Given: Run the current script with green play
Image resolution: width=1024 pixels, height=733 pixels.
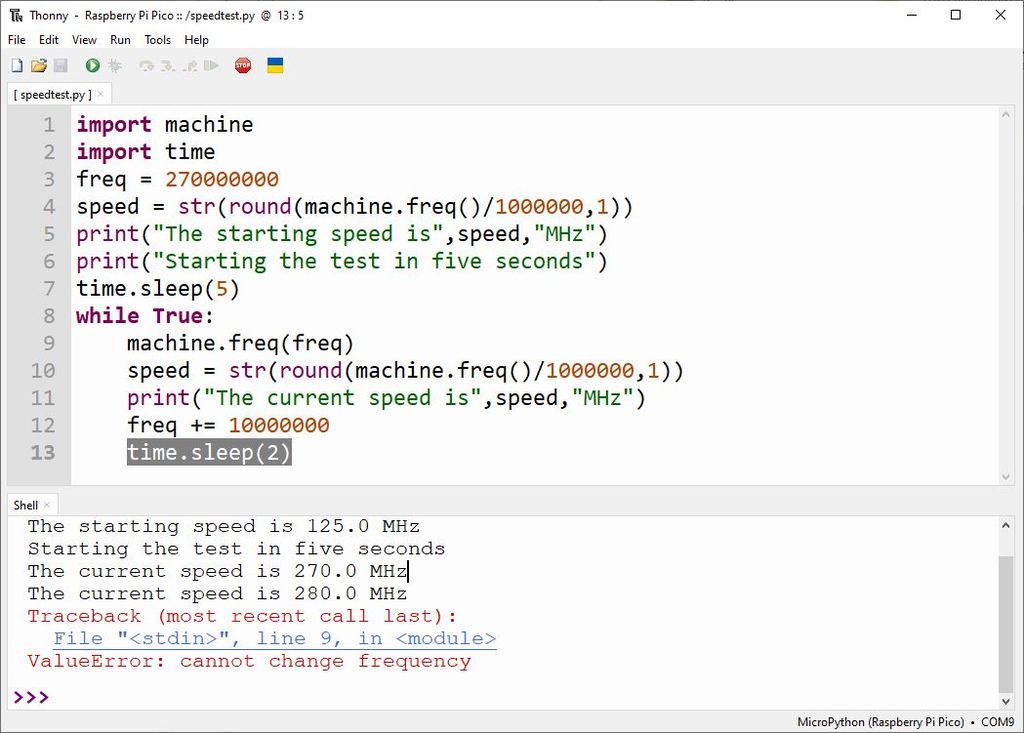Looking at the screenshot, I should [x=92, y=65].
